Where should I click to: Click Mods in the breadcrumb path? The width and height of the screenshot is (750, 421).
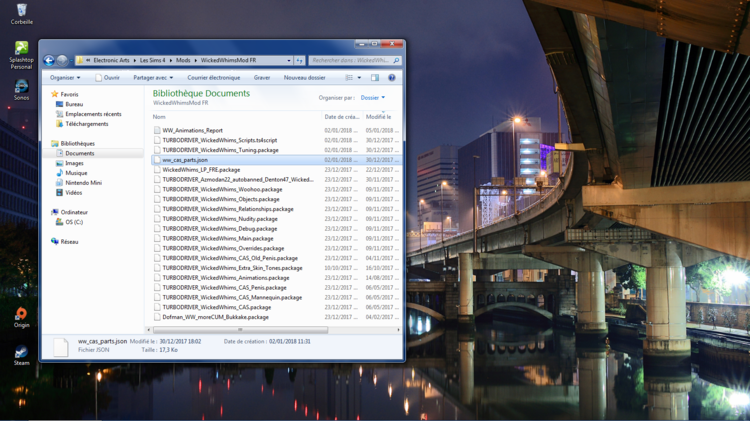[x=183, y=60]
